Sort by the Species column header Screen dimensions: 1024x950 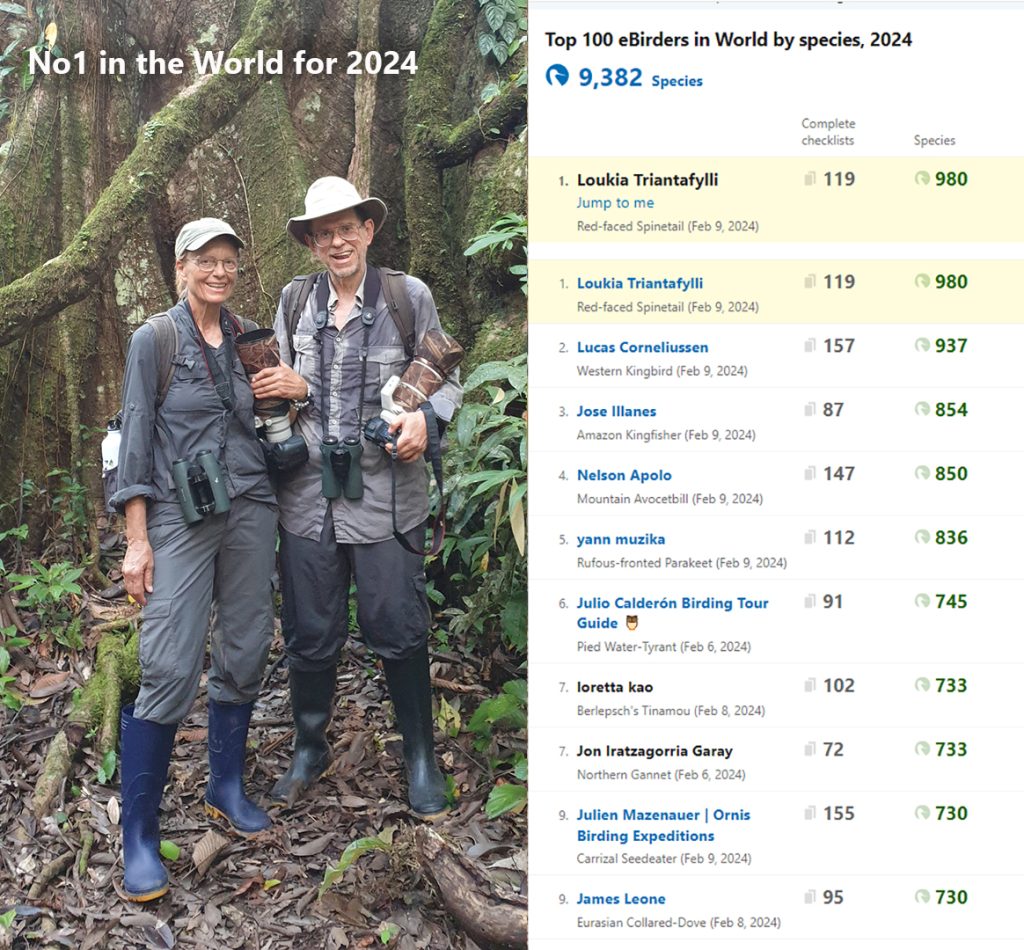point(933,140)
